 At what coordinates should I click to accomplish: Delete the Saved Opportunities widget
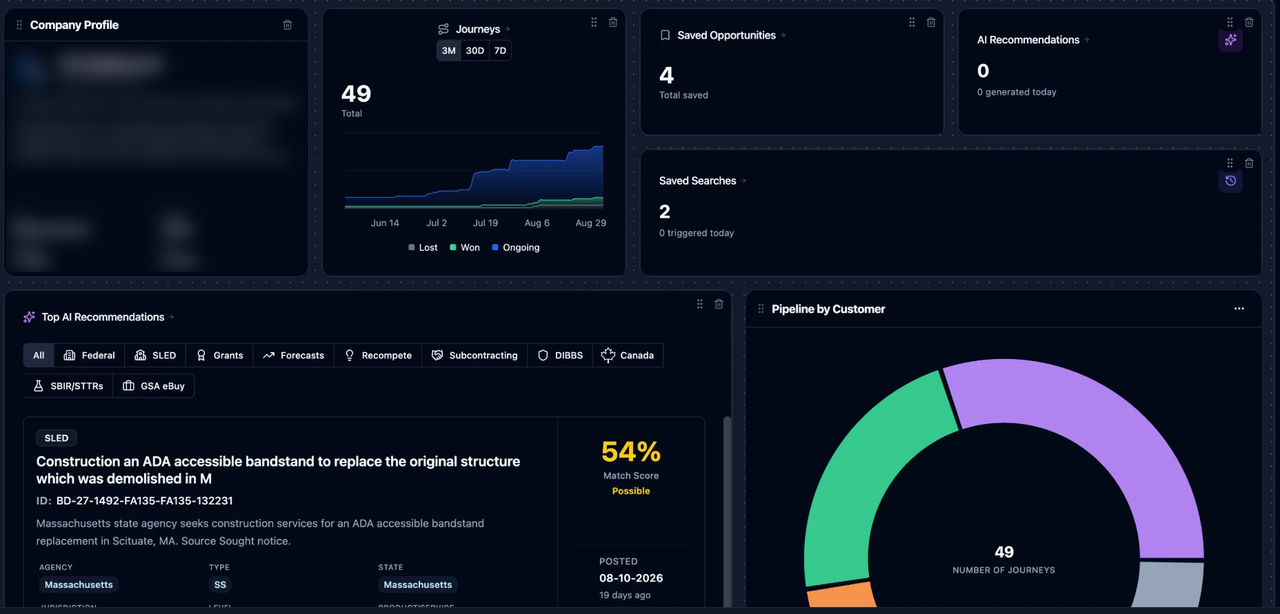pos(931,22)
